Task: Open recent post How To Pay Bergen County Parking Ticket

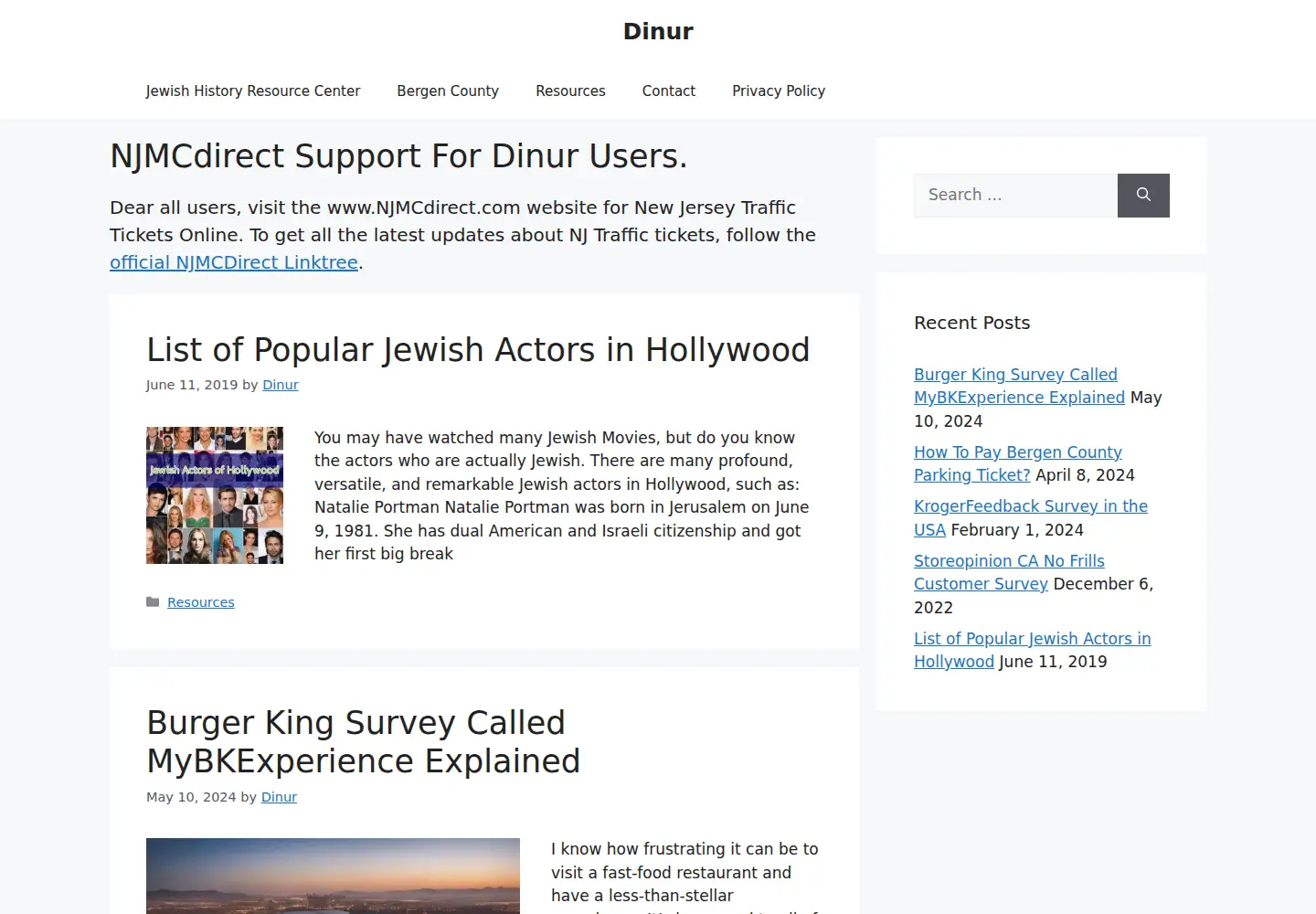Action: [1018, 463]
